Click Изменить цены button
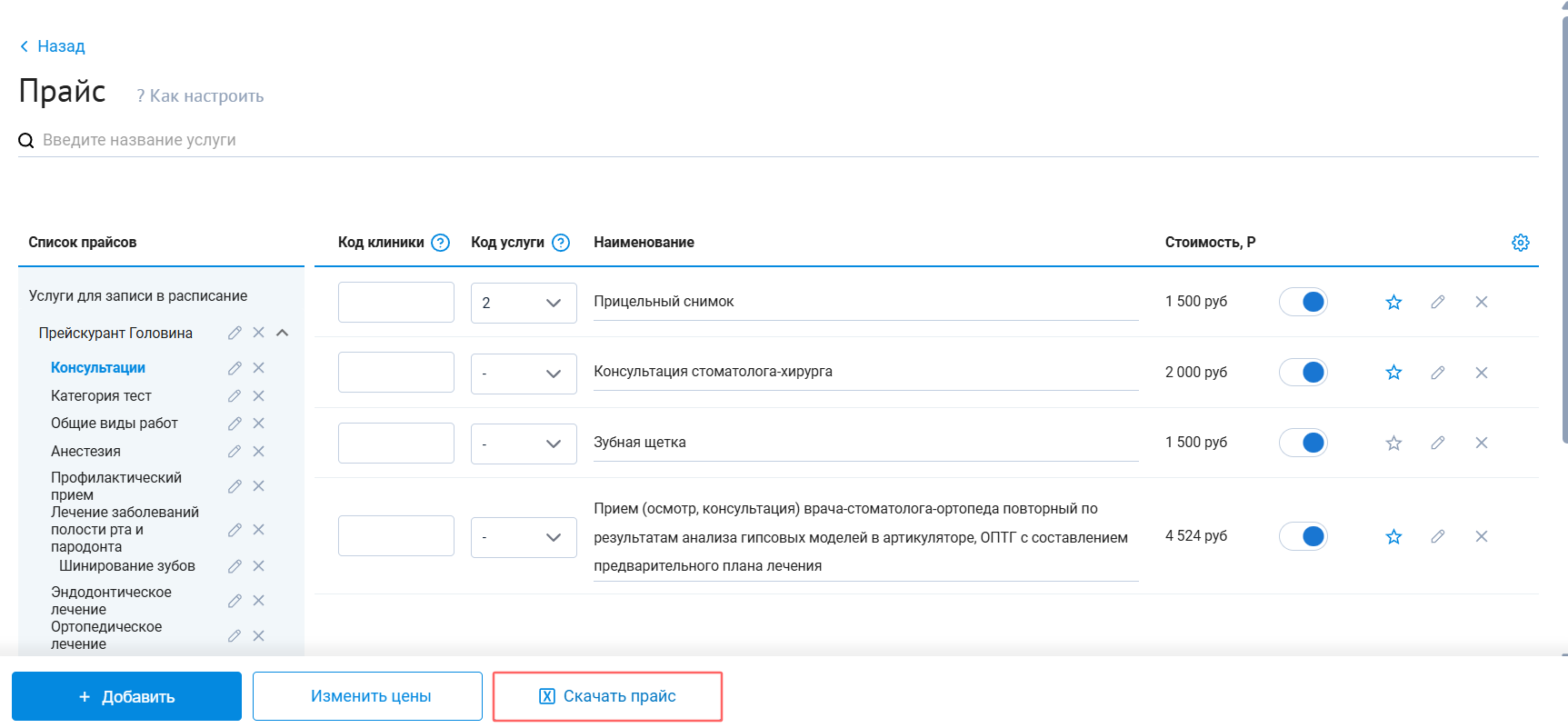Image resolution: width=1568 pixels, height=728 pixels. point(367,696)
